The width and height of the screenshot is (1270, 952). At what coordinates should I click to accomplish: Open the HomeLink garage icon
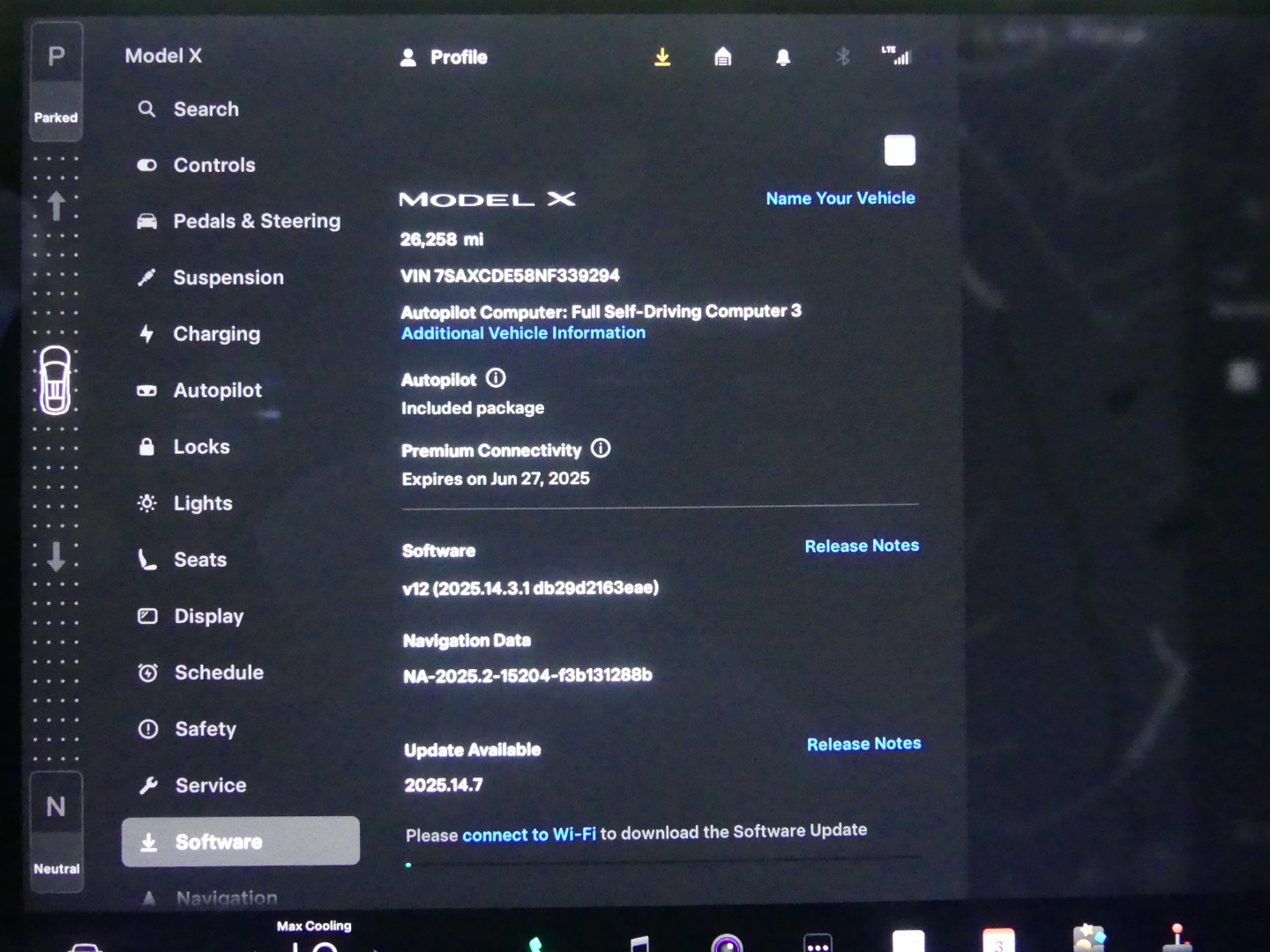click(x=722, y=57)
